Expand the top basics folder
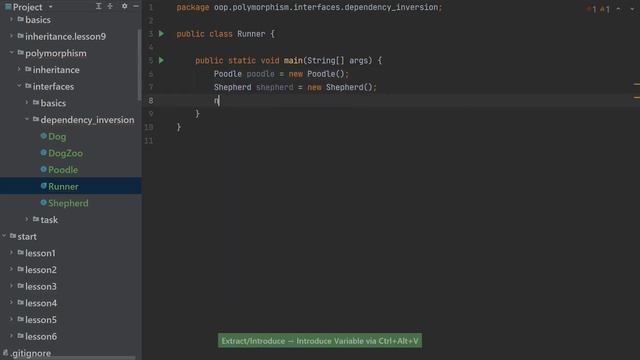 pos(11,19)
